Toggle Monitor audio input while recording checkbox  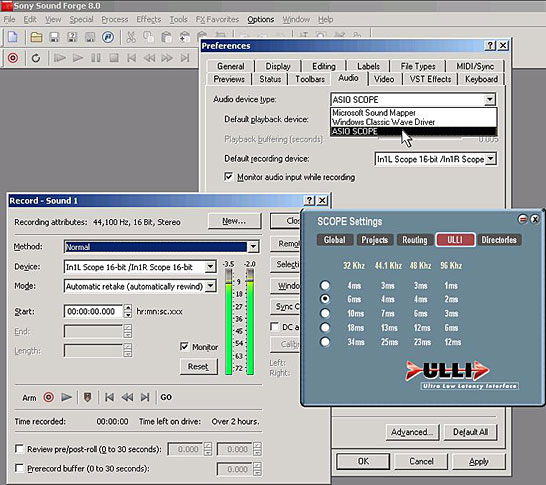[228, 177]
